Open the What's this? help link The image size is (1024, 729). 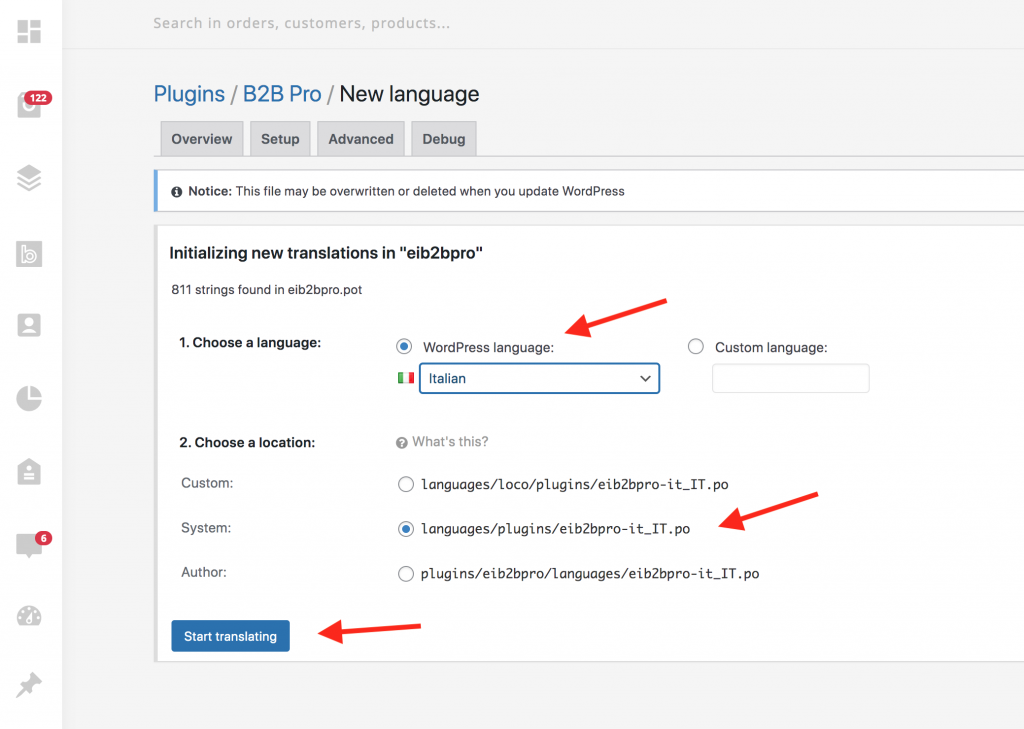[450, 442]
